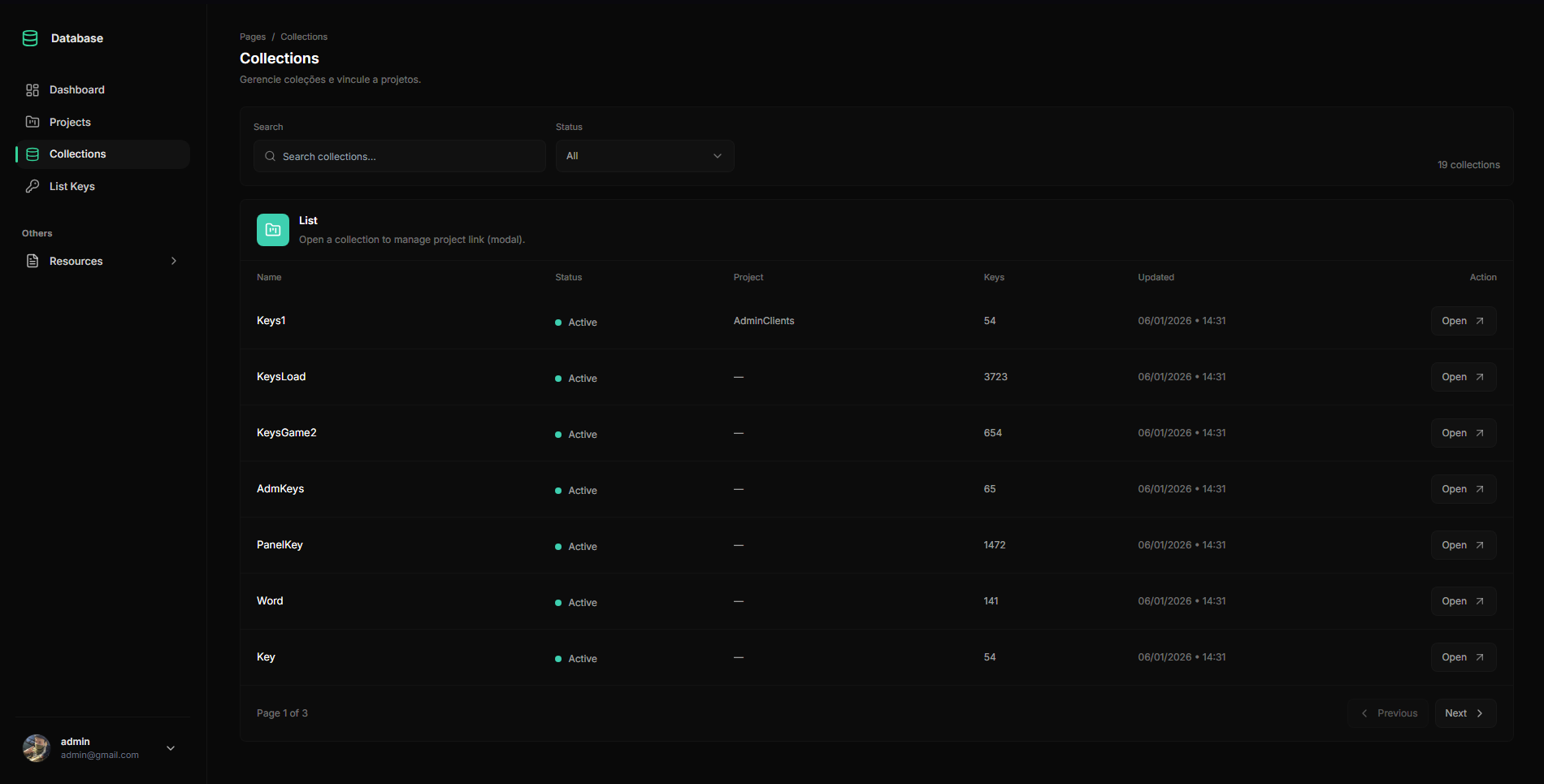Click the magnifier icon in search box
The image size is (1544, 784).
270,156
